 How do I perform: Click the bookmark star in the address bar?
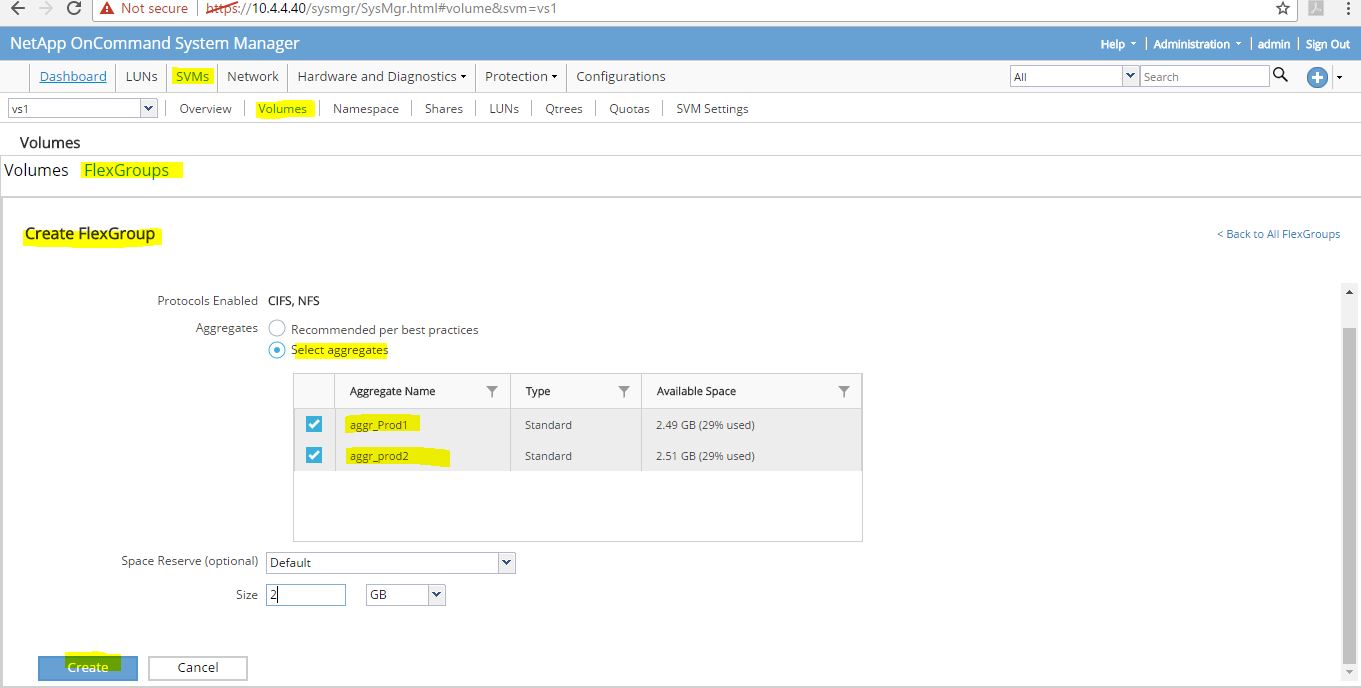[x=1284, y=8]
